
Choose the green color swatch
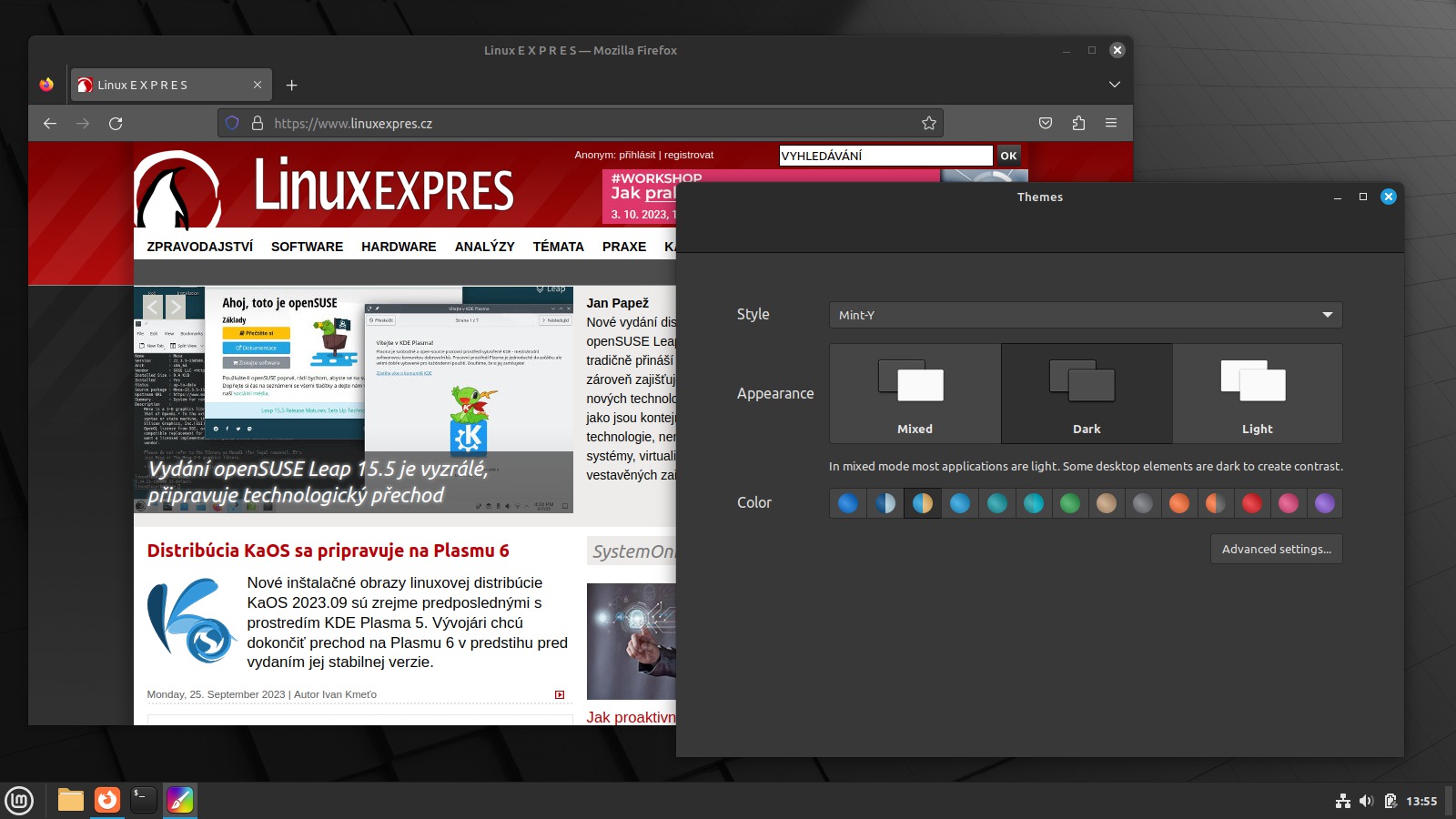(x=1070, y=503)
